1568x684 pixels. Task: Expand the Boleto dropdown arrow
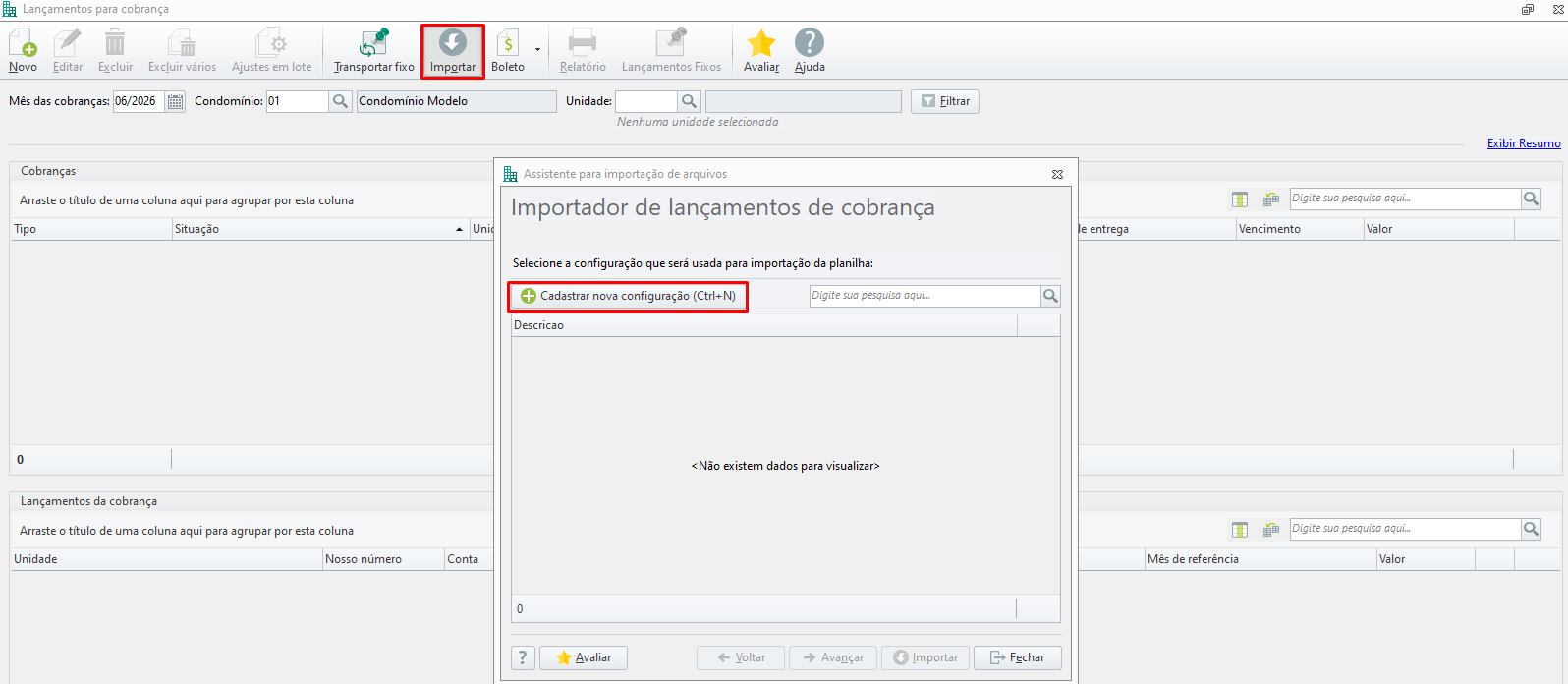[x=537, y=49]
